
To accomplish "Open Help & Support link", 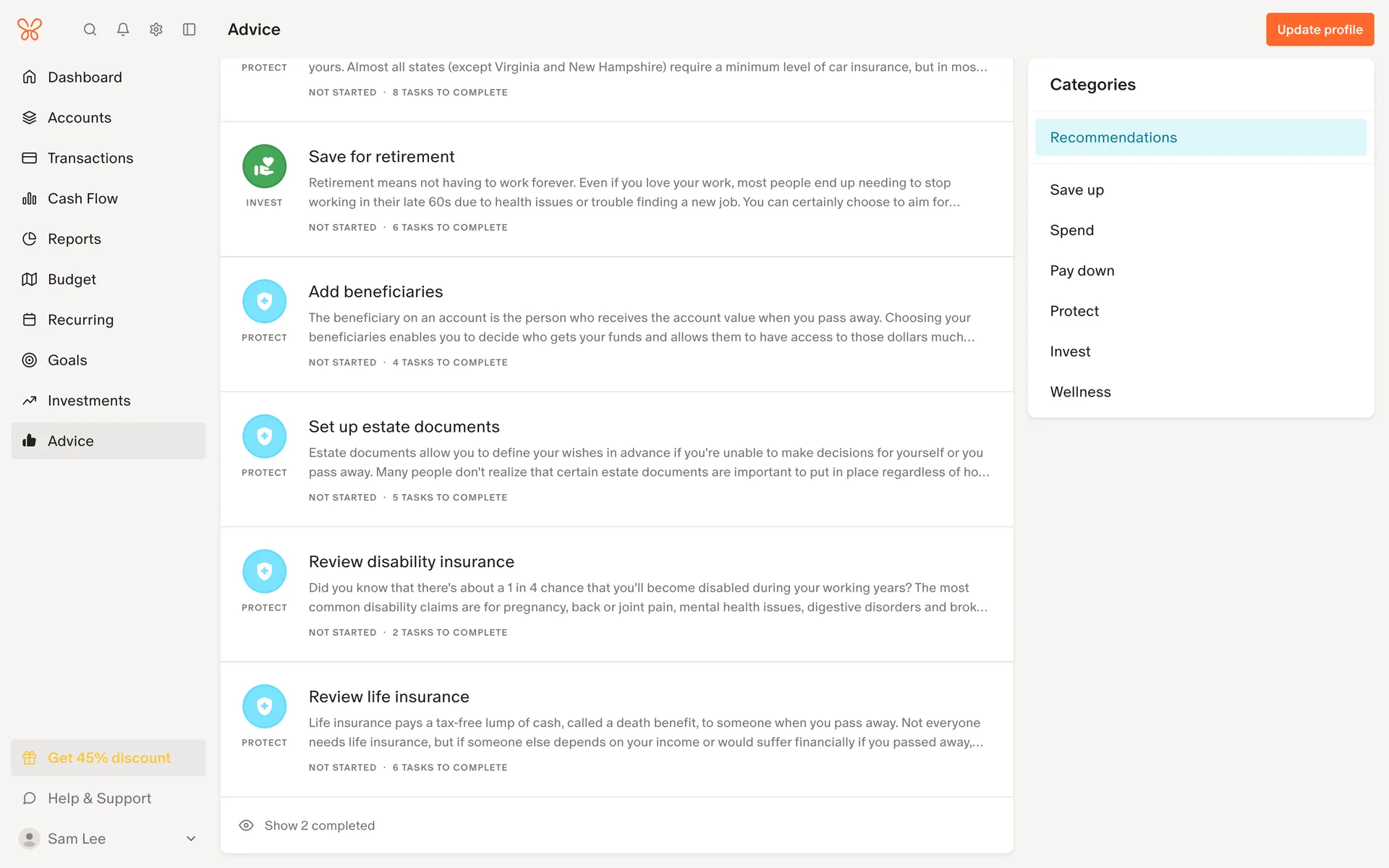I will tap(99, 799).
